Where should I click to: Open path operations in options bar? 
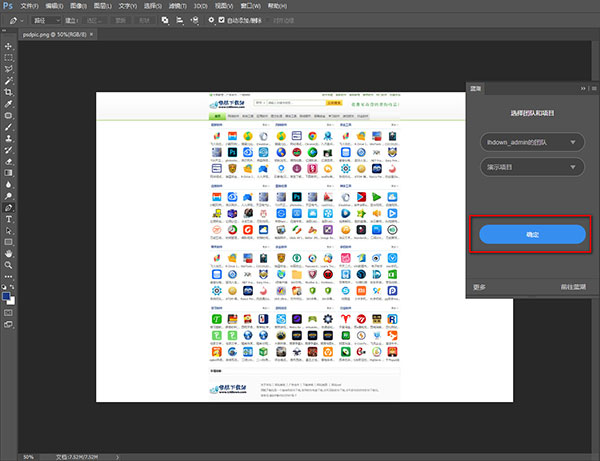point(165,20)
